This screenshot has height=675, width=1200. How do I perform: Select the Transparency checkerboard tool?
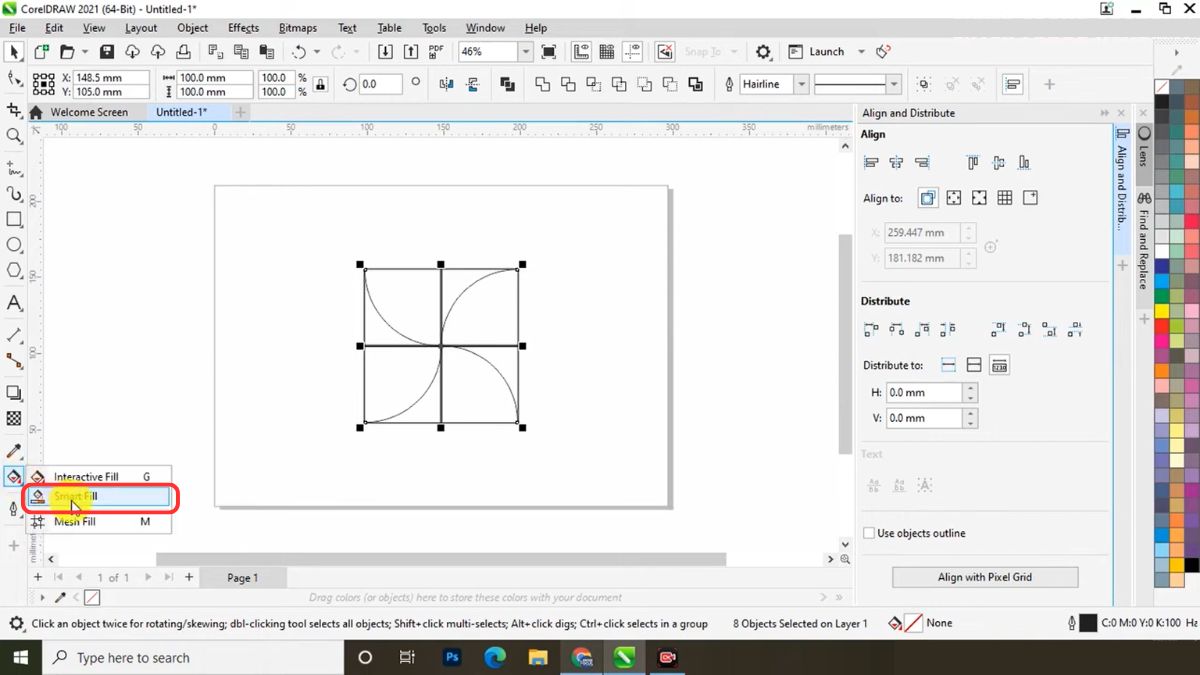point(14,419)
